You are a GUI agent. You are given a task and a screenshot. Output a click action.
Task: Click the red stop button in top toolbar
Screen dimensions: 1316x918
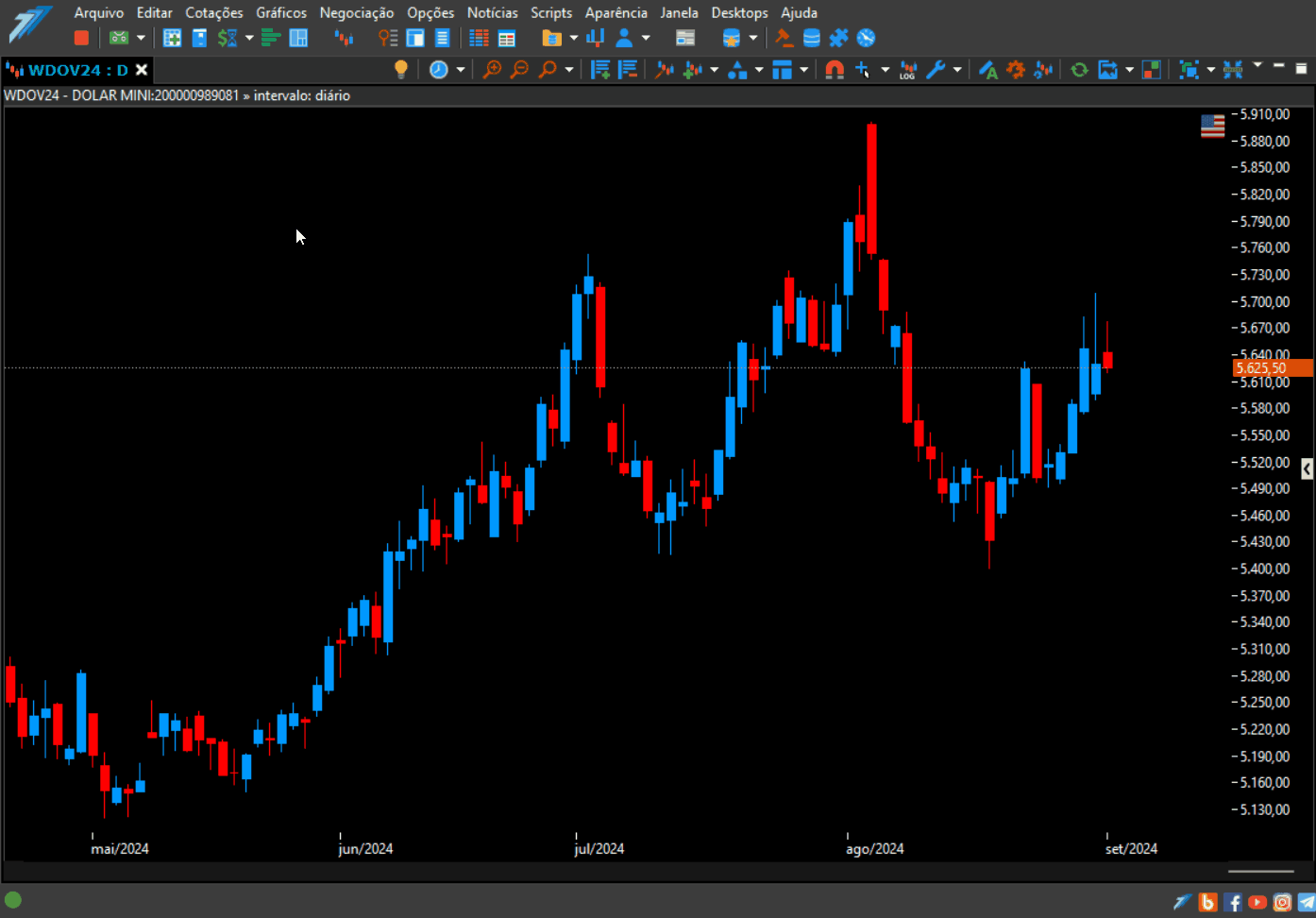pyautogui.click(x=81, y=38)
